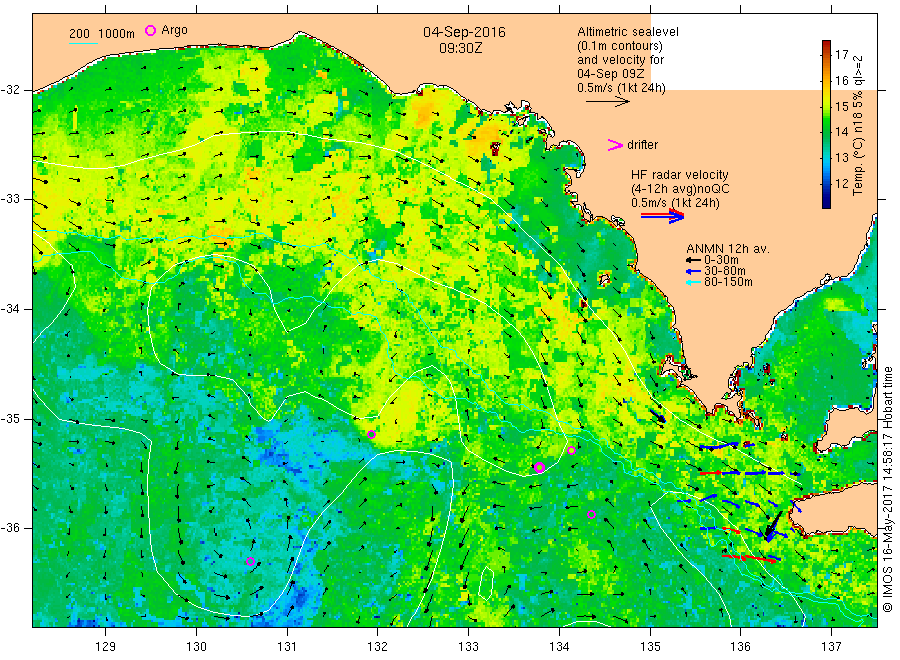Click the 131 longitude axis label

click(287, 646)
